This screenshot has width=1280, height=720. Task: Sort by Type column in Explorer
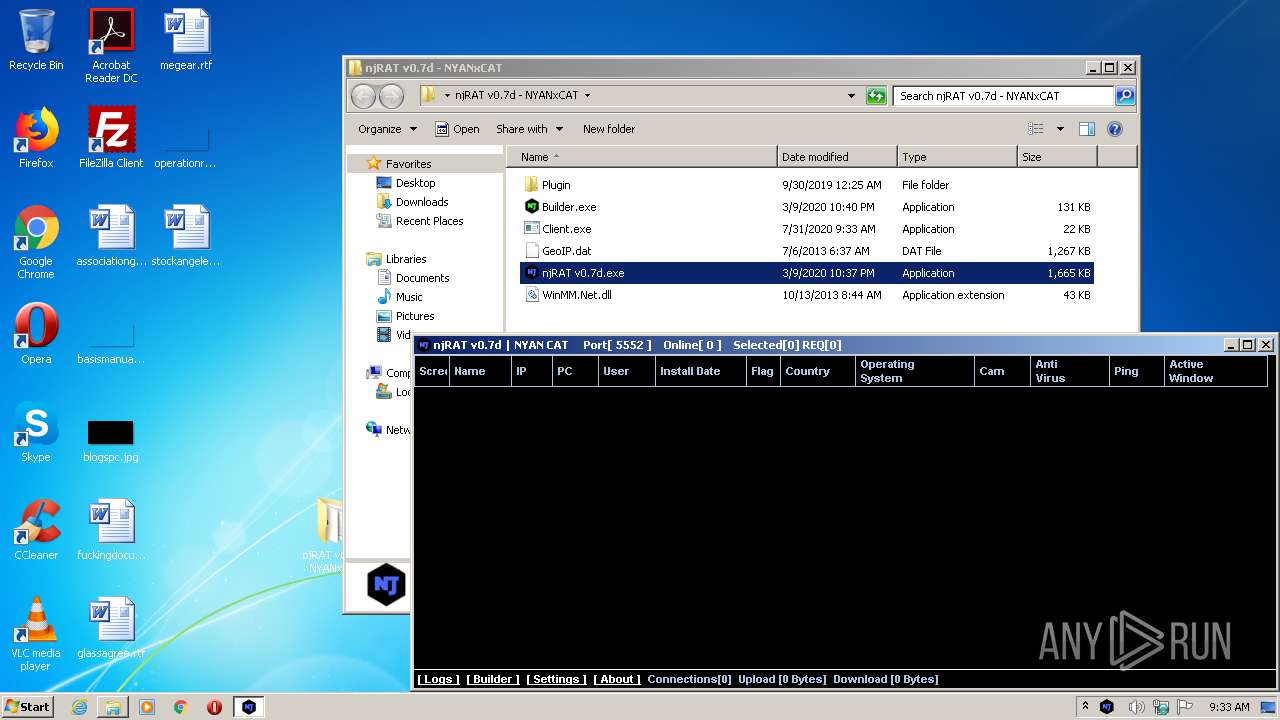957,157
